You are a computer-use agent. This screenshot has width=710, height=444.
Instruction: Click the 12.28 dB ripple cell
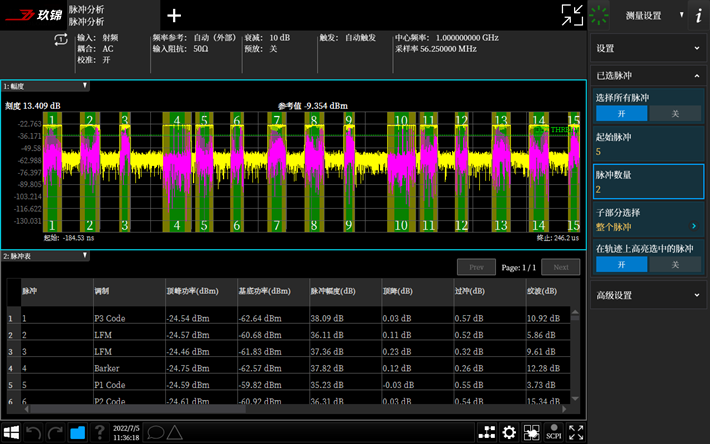tap(548, 368)
